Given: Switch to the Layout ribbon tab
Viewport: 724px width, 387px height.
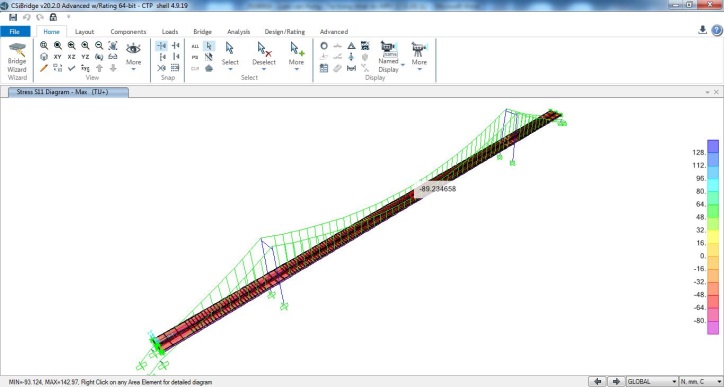Looking at the screenshot, I should point(84,31).
